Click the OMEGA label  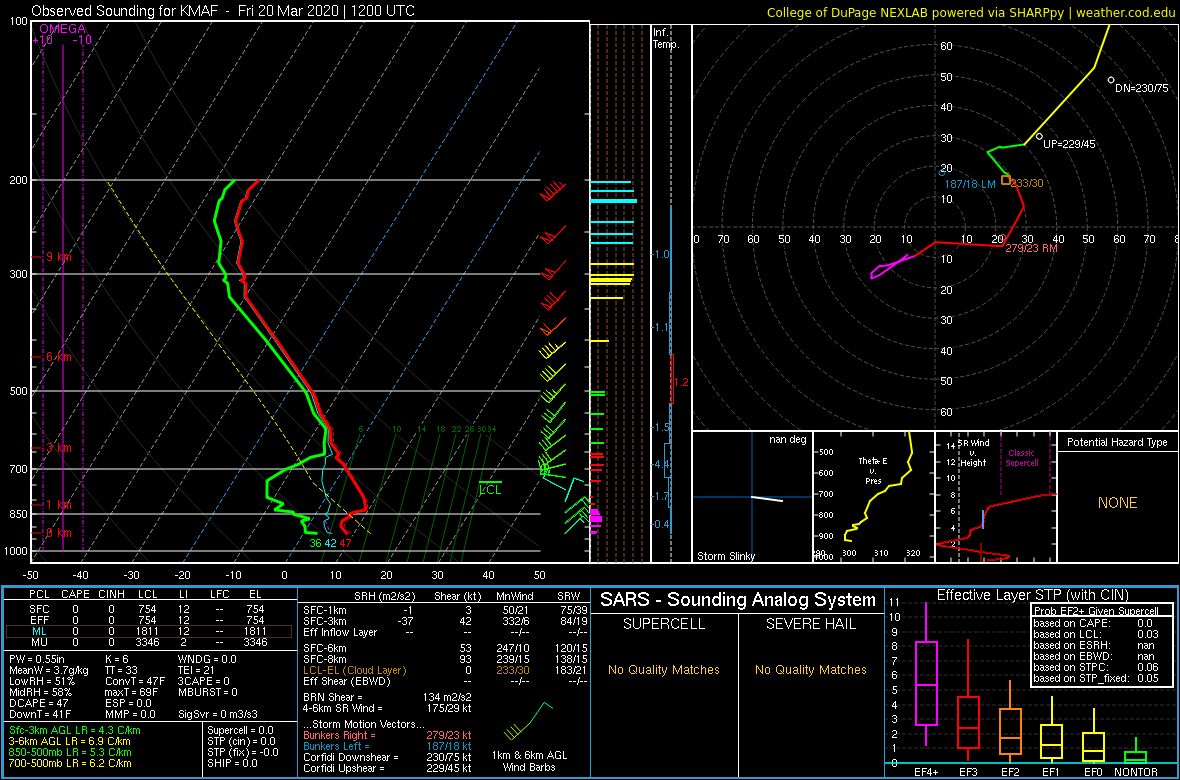[x=62, y=29]
